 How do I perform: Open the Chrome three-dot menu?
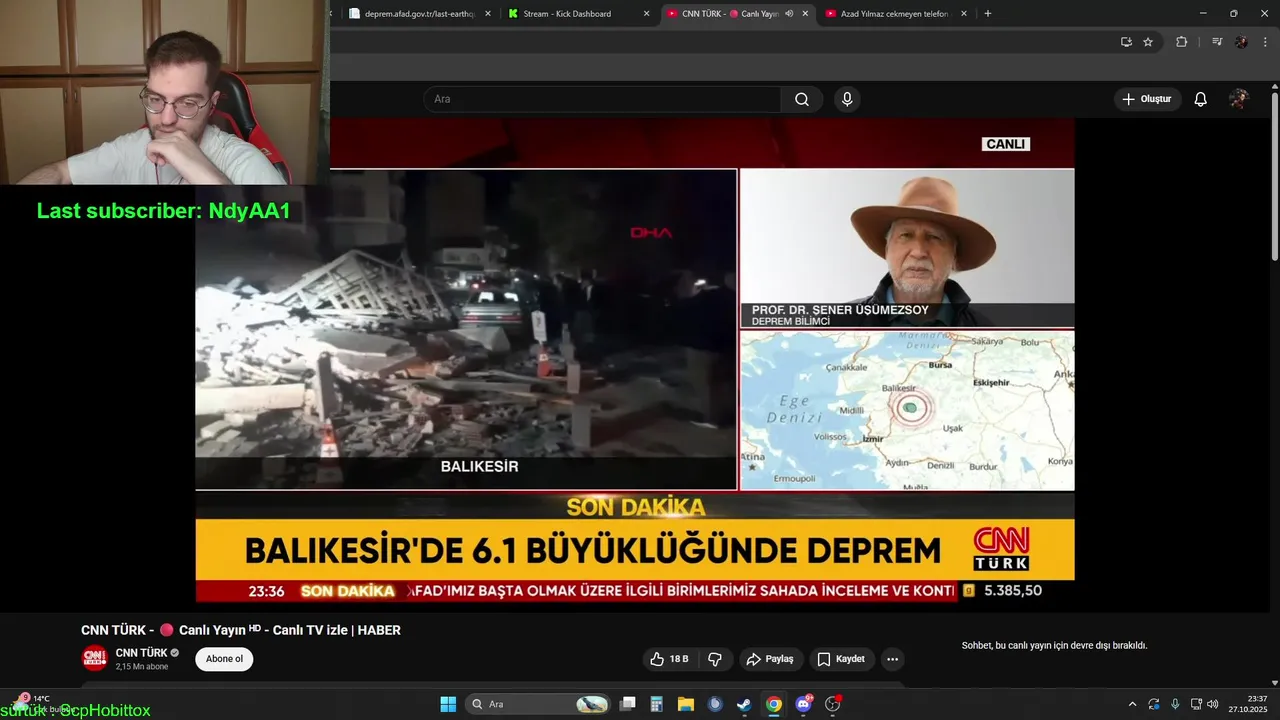coord(1265,42)
